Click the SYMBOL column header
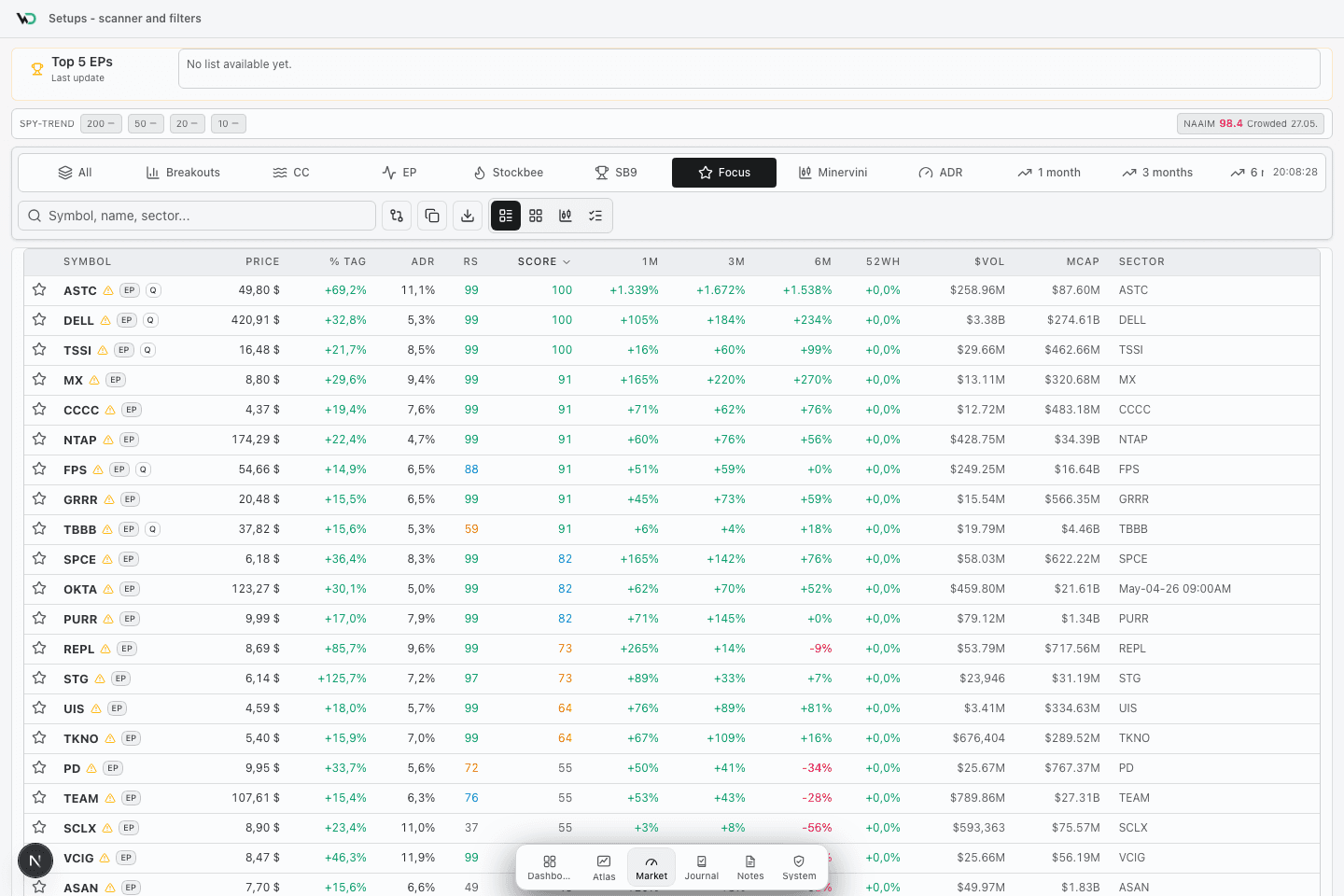 coord(87,262)
